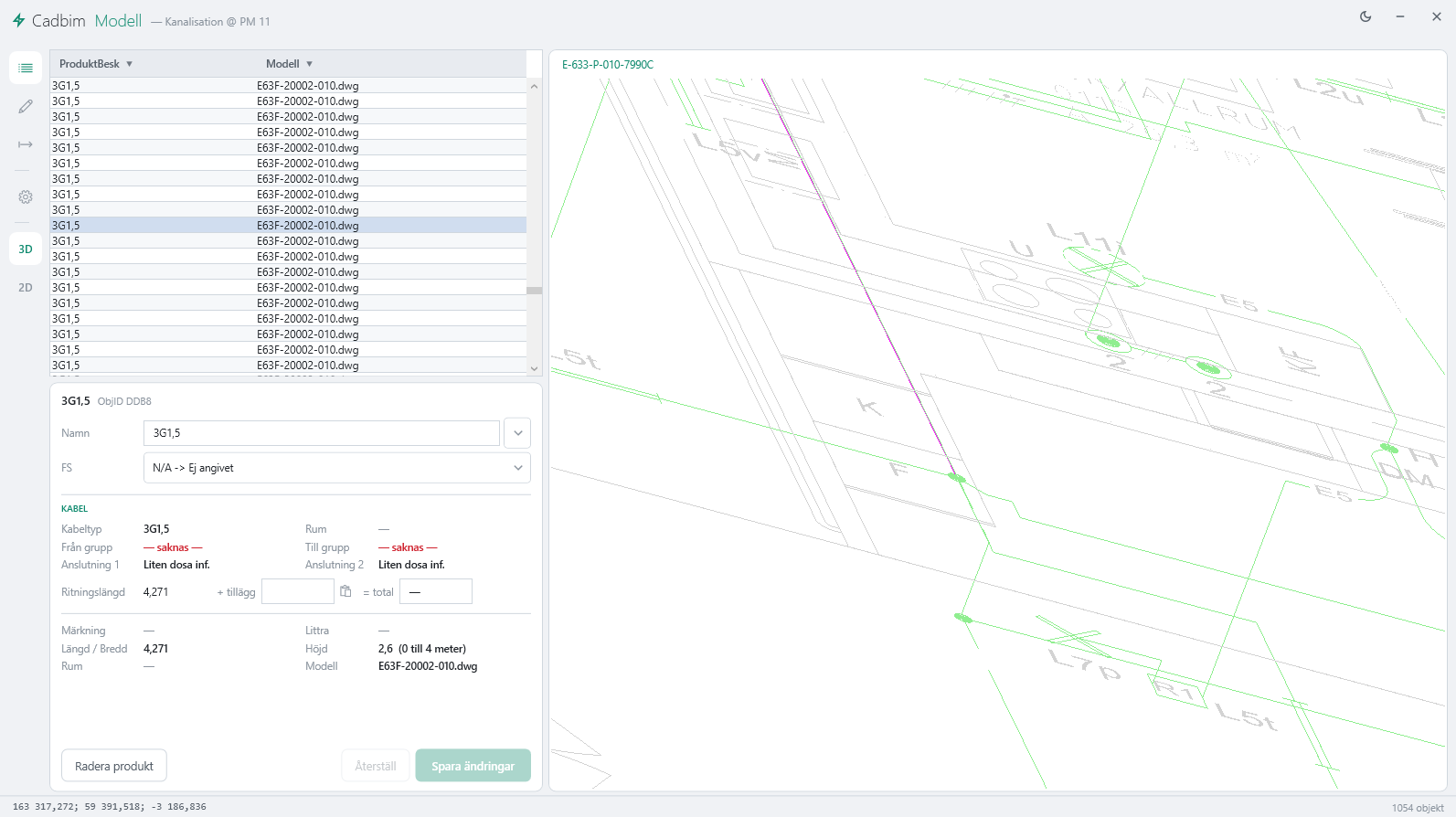Click the KABEL section heading
1456x817 pixels.
[x=75, y=509]
